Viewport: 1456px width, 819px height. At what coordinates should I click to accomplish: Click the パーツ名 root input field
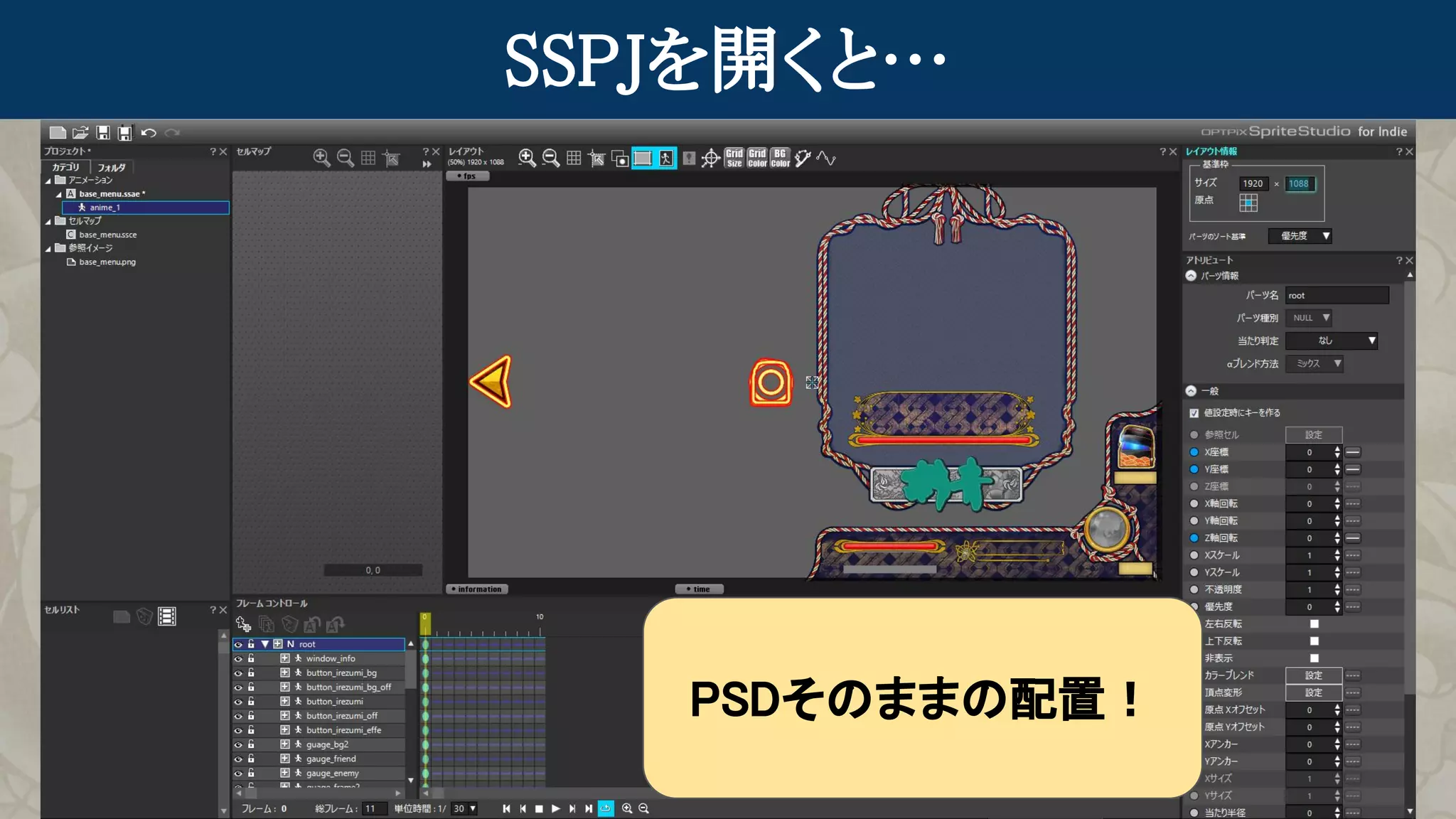click(x=1337, y=295)
